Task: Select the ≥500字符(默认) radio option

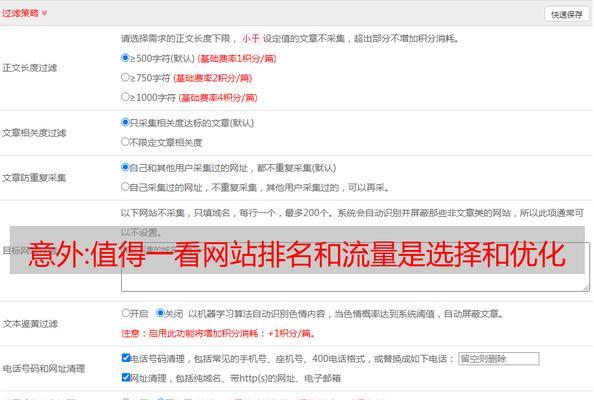Action: tap(125, 58)
